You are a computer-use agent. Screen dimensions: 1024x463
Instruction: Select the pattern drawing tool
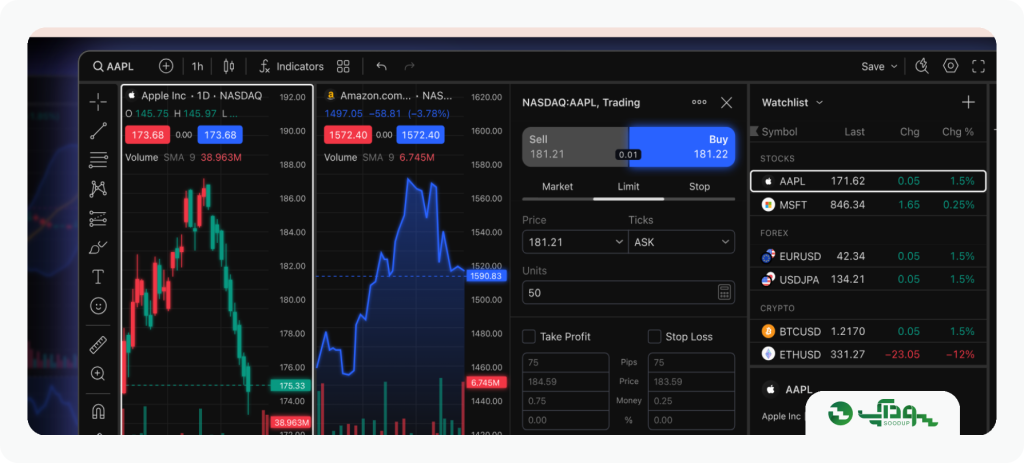click(98, 189)
